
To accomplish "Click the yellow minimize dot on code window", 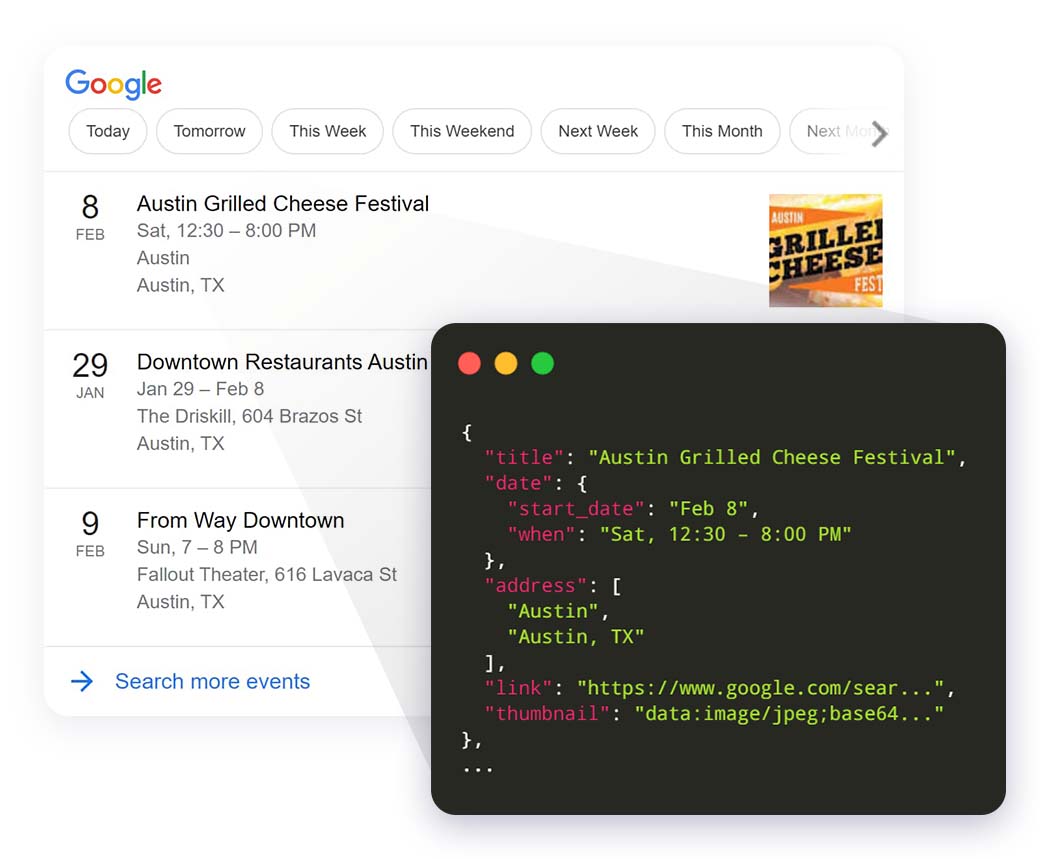I will pos(506,363).
